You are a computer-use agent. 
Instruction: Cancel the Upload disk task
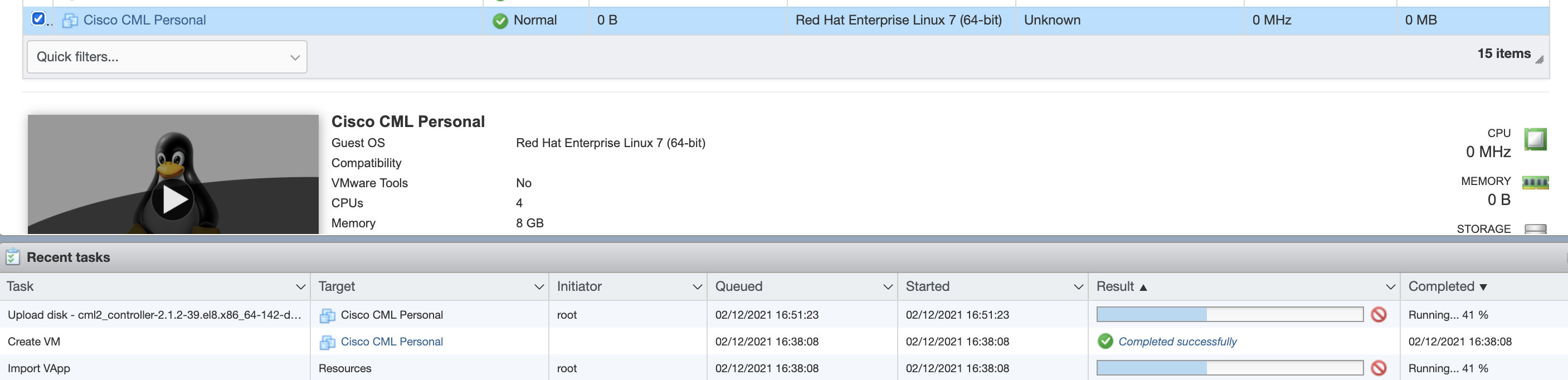(1379, 315)
